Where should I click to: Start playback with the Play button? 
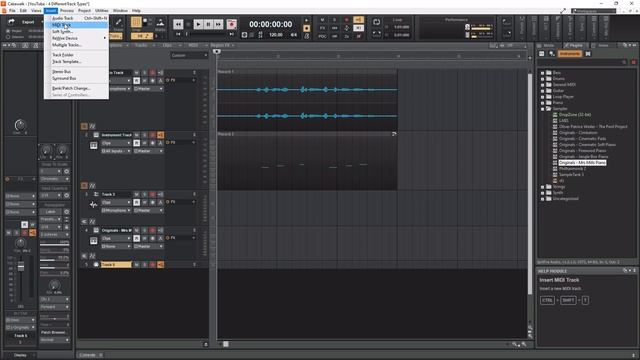coord(198,24)
